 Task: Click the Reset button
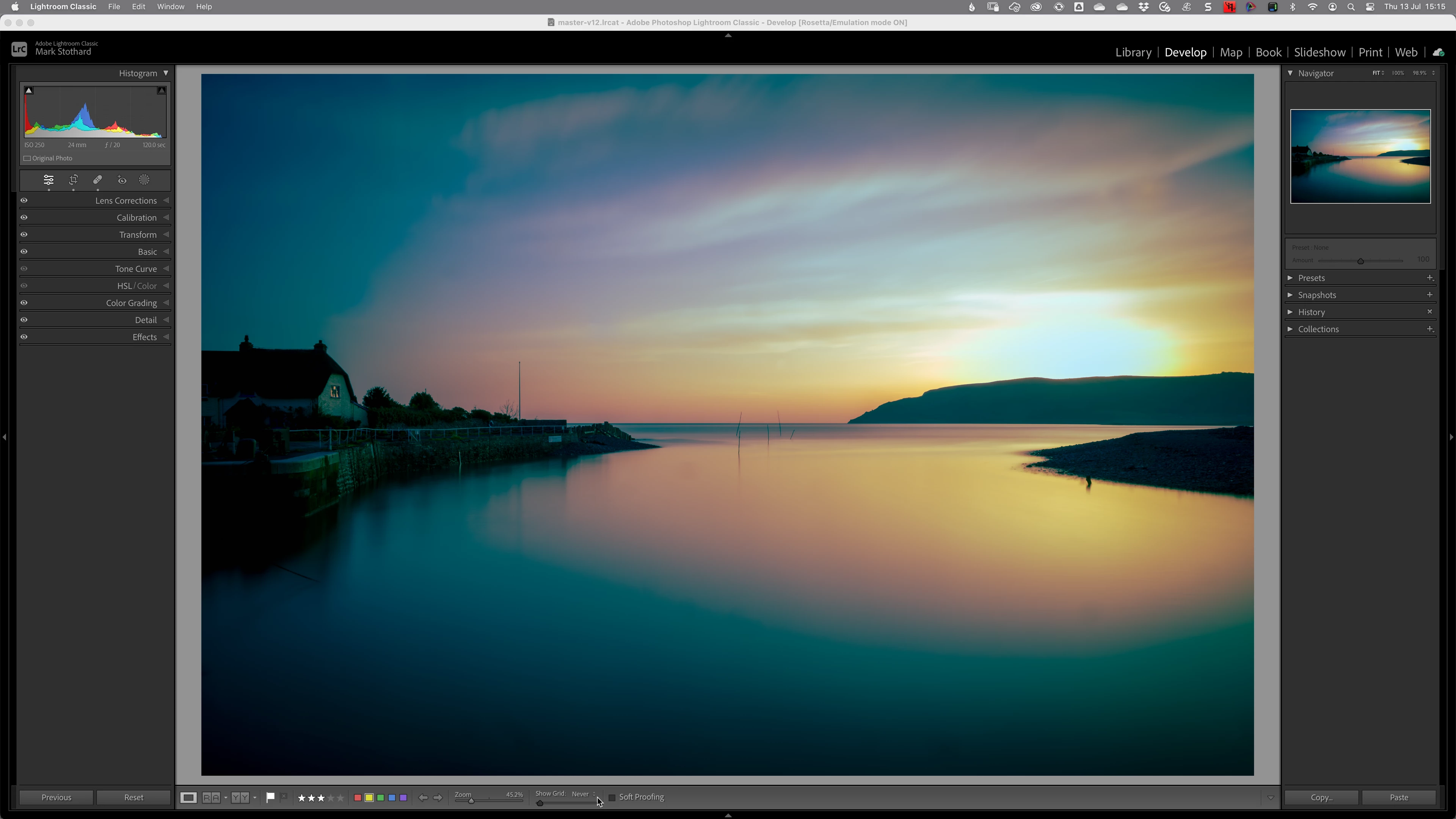click(x=133, y=797)
